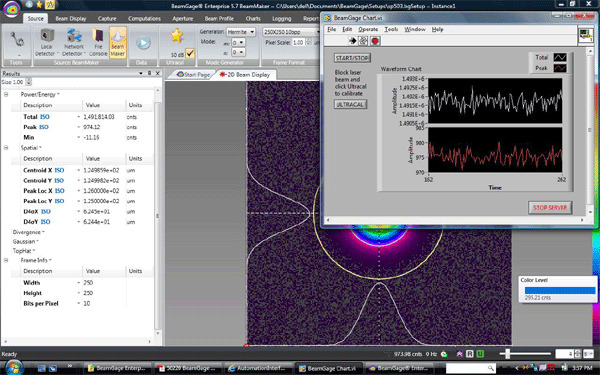Click the STOP SERVER button
This screenshot has width=600, height=375.
[550, 207]
